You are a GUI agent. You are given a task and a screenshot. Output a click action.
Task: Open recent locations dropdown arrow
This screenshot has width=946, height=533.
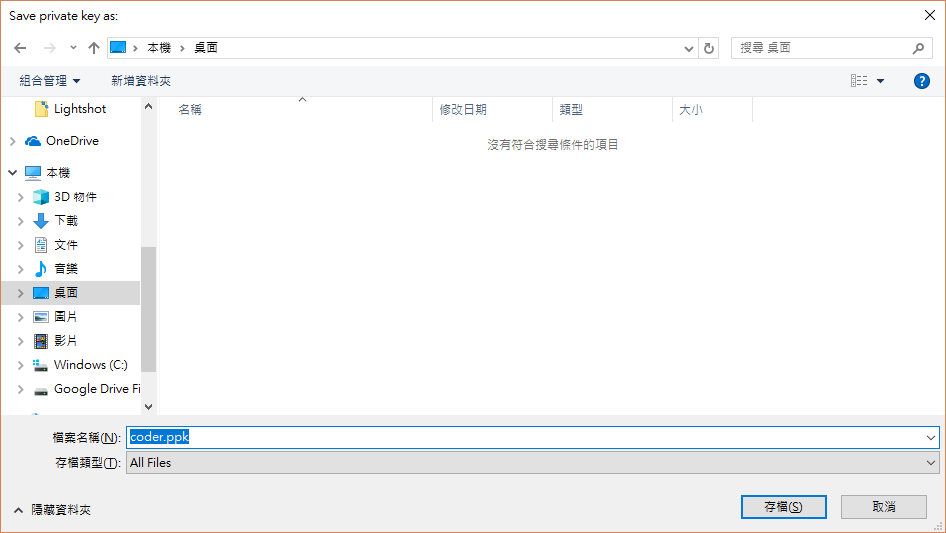(x=73, y=48)
